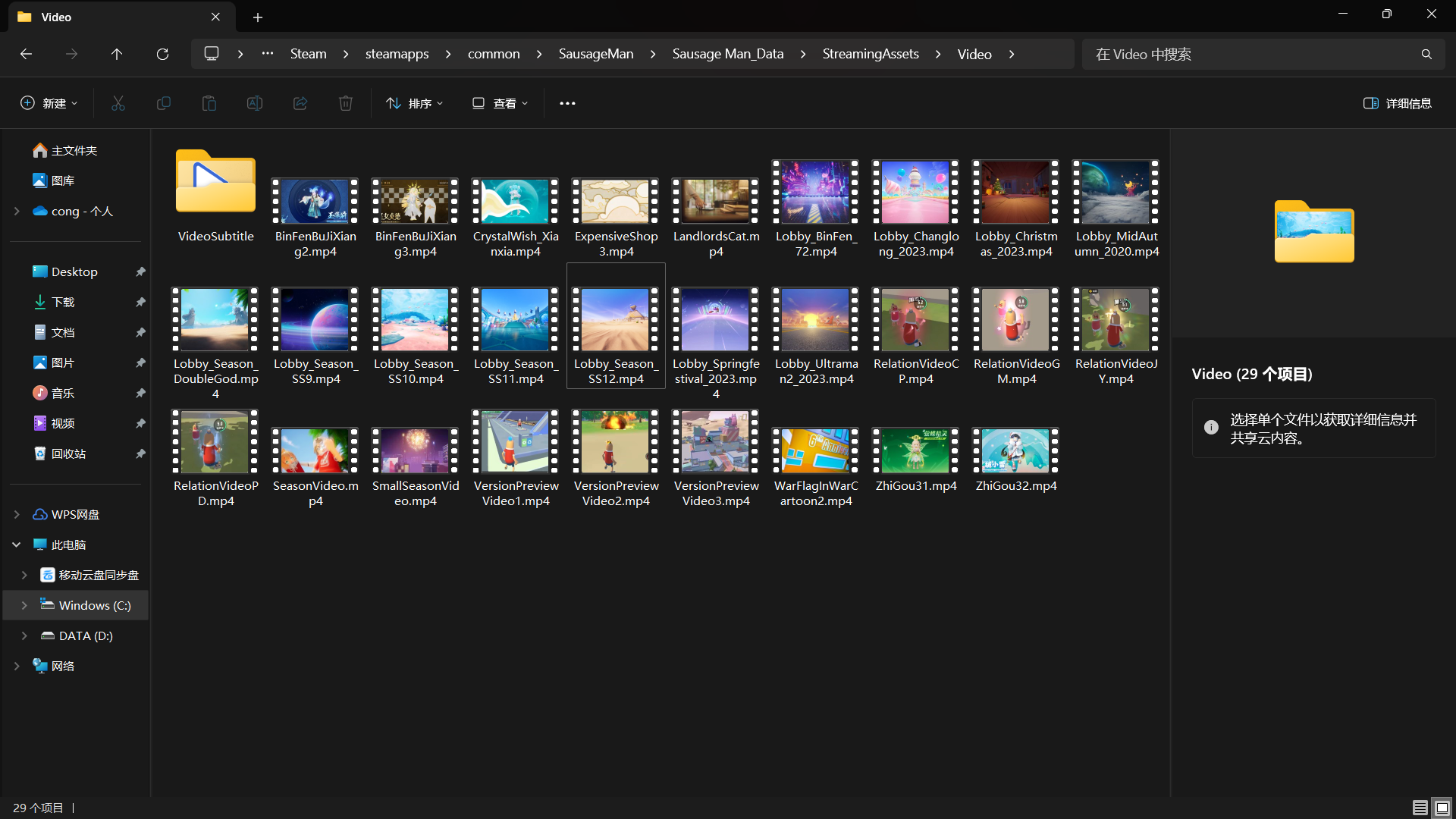The height and width of the screenshot is (819, 1456).
Task: Collapse the 此电脑 tree node
Action: click(x=17, y=544)
